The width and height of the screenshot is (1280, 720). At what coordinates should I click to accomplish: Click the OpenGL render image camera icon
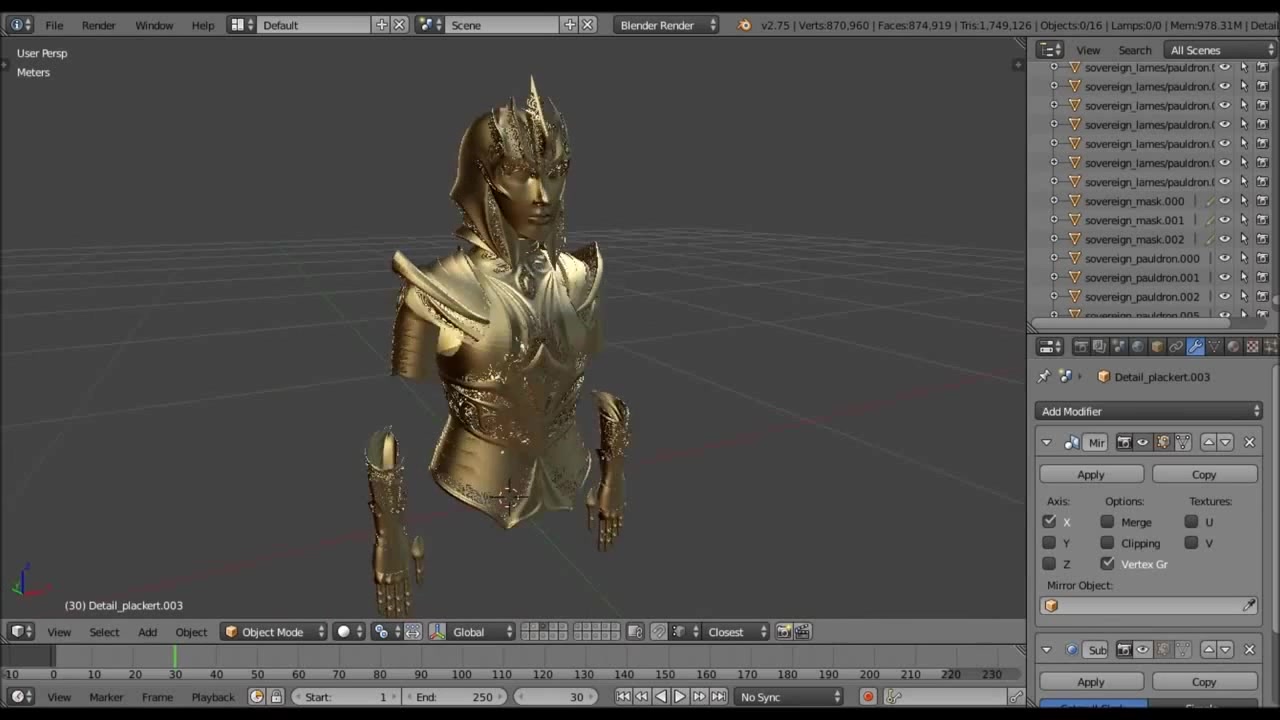(x=781, y=631)
